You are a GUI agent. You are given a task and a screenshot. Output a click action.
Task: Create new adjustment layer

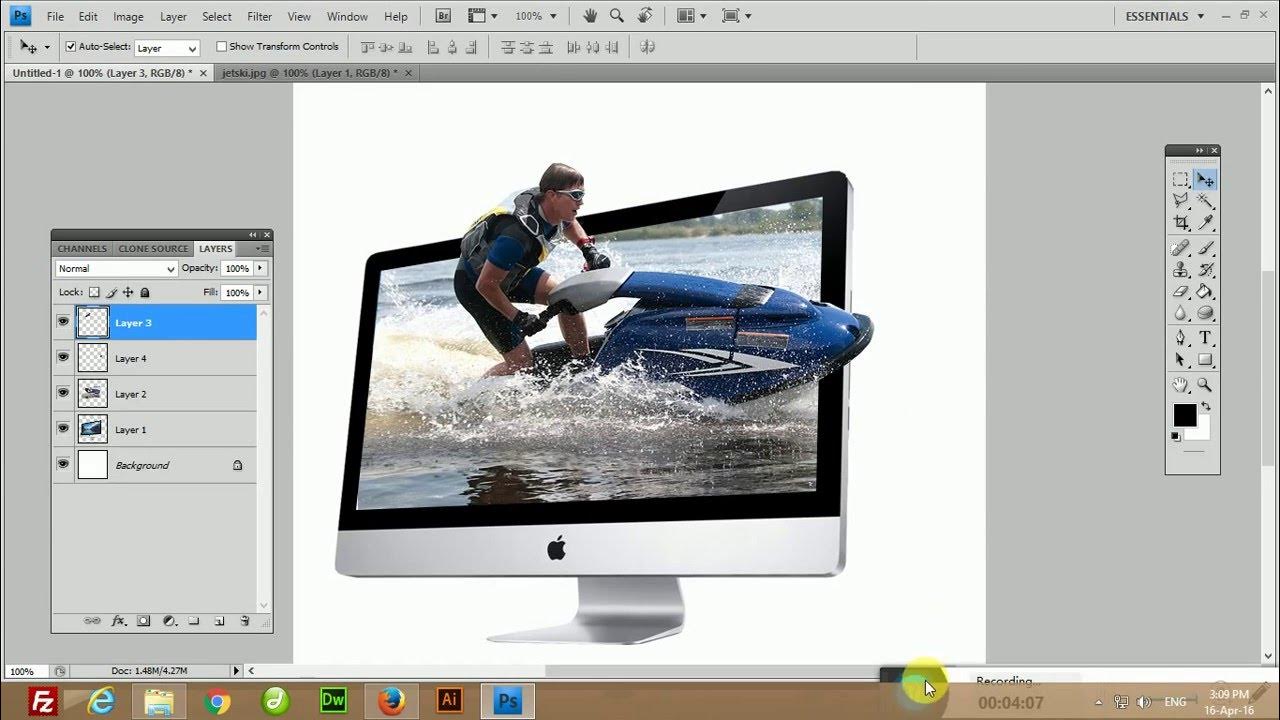(169, 621)
